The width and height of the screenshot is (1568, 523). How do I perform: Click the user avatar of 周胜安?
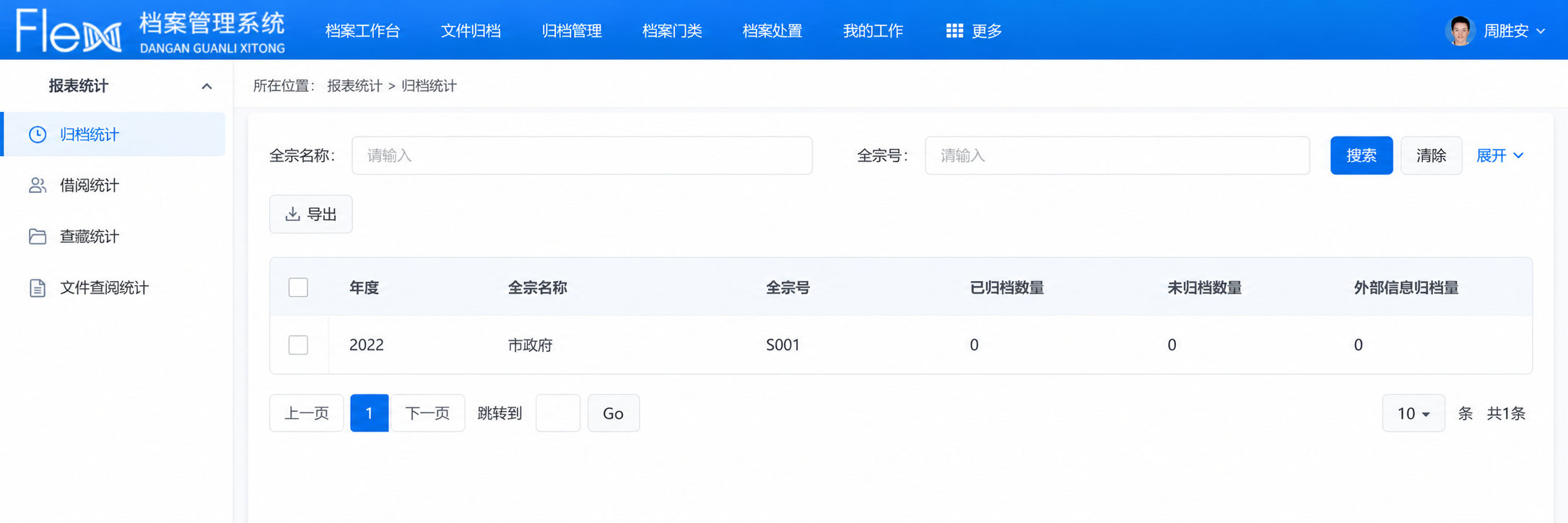1460,31
